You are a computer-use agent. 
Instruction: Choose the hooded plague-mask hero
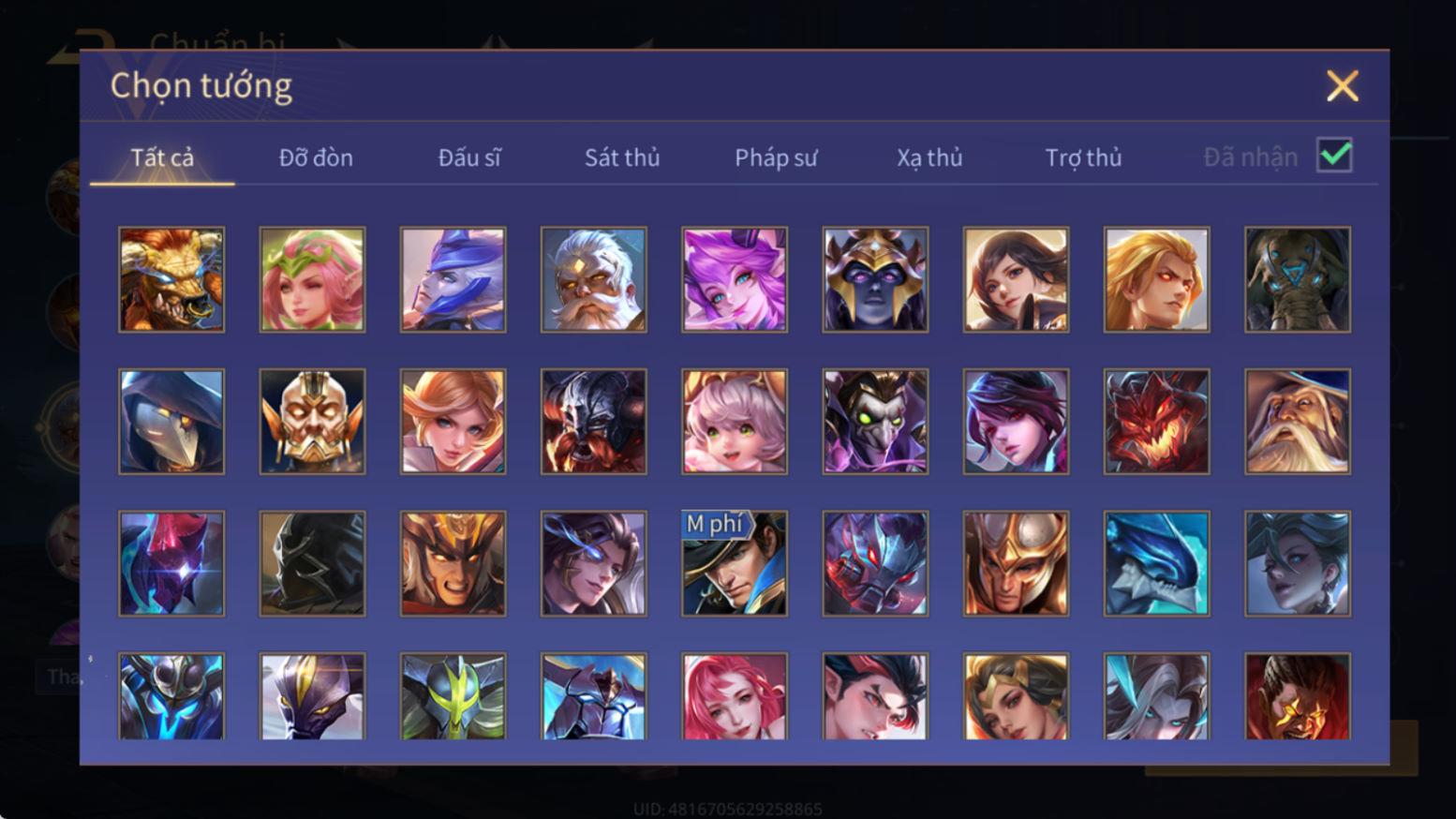coord(171,421)
